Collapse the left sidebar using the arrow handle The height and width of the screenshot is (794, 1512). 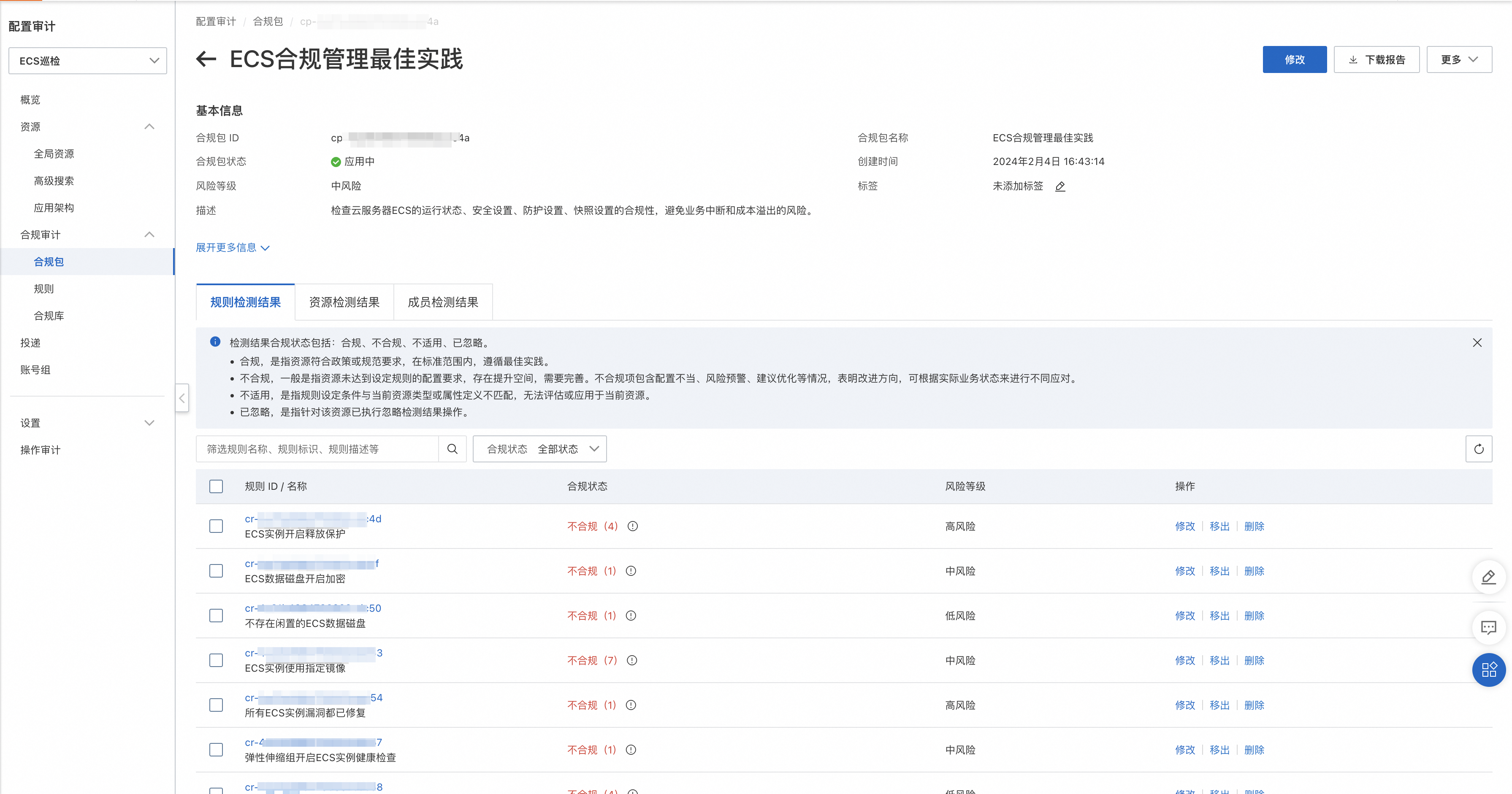(182, 398)
